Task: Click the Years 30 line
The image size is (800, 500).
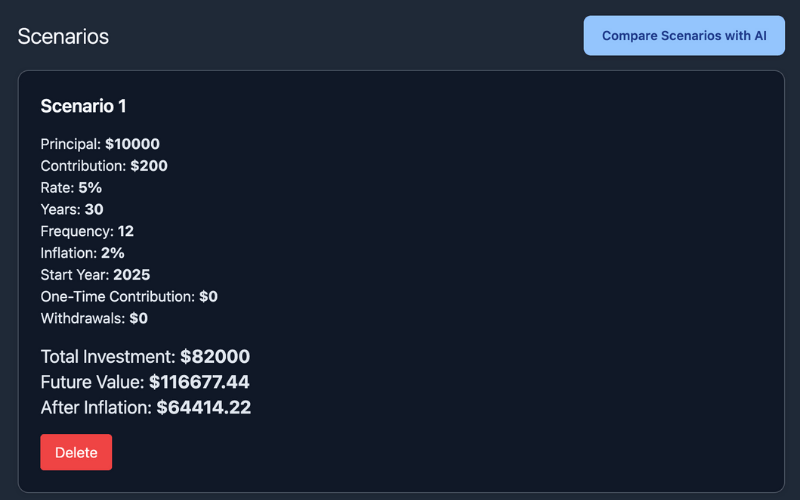Action: tap(72, 210)
